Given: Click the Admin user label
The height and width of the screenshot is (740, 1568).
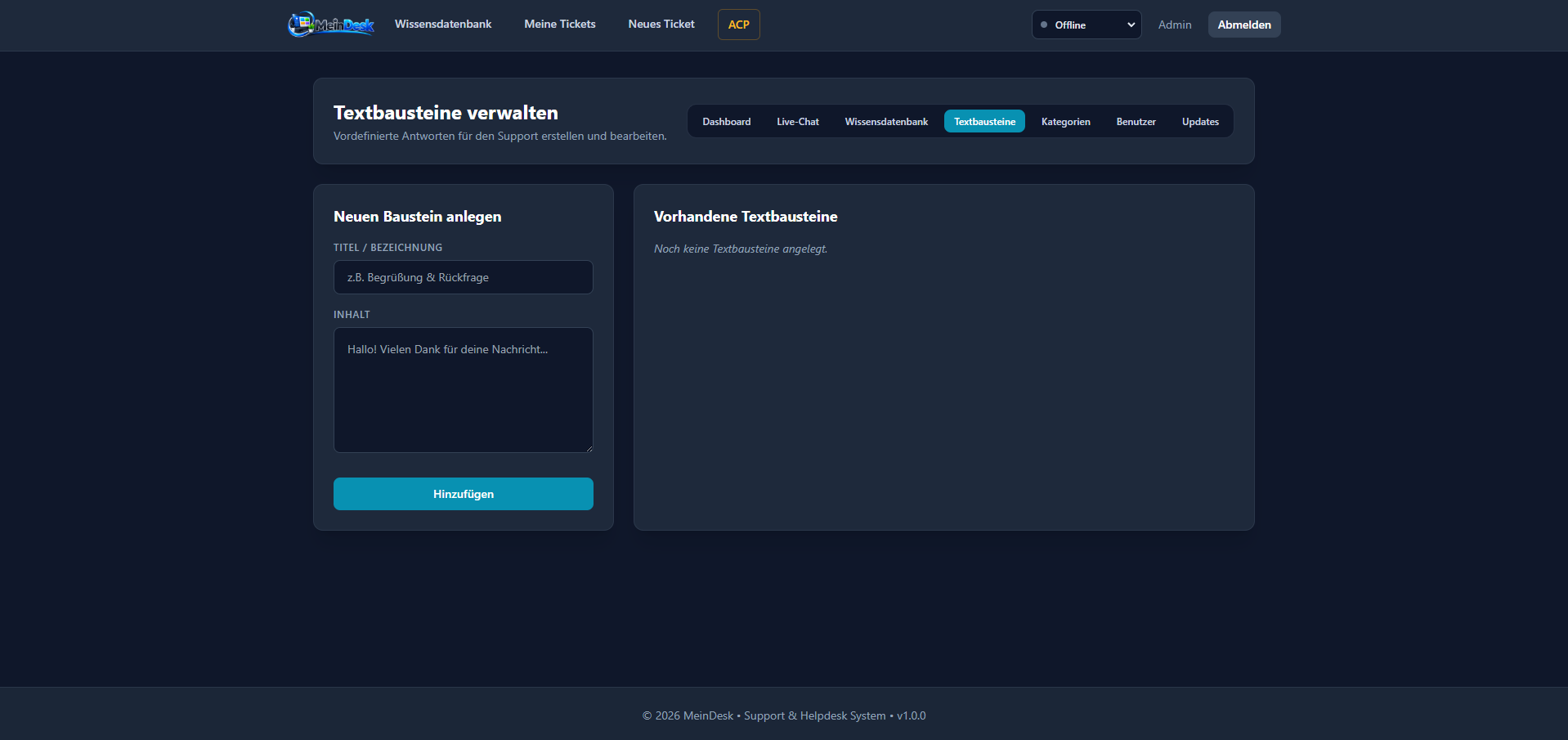Looking at the screenshot, I should pyautogui.click(x=1175, y=25).
